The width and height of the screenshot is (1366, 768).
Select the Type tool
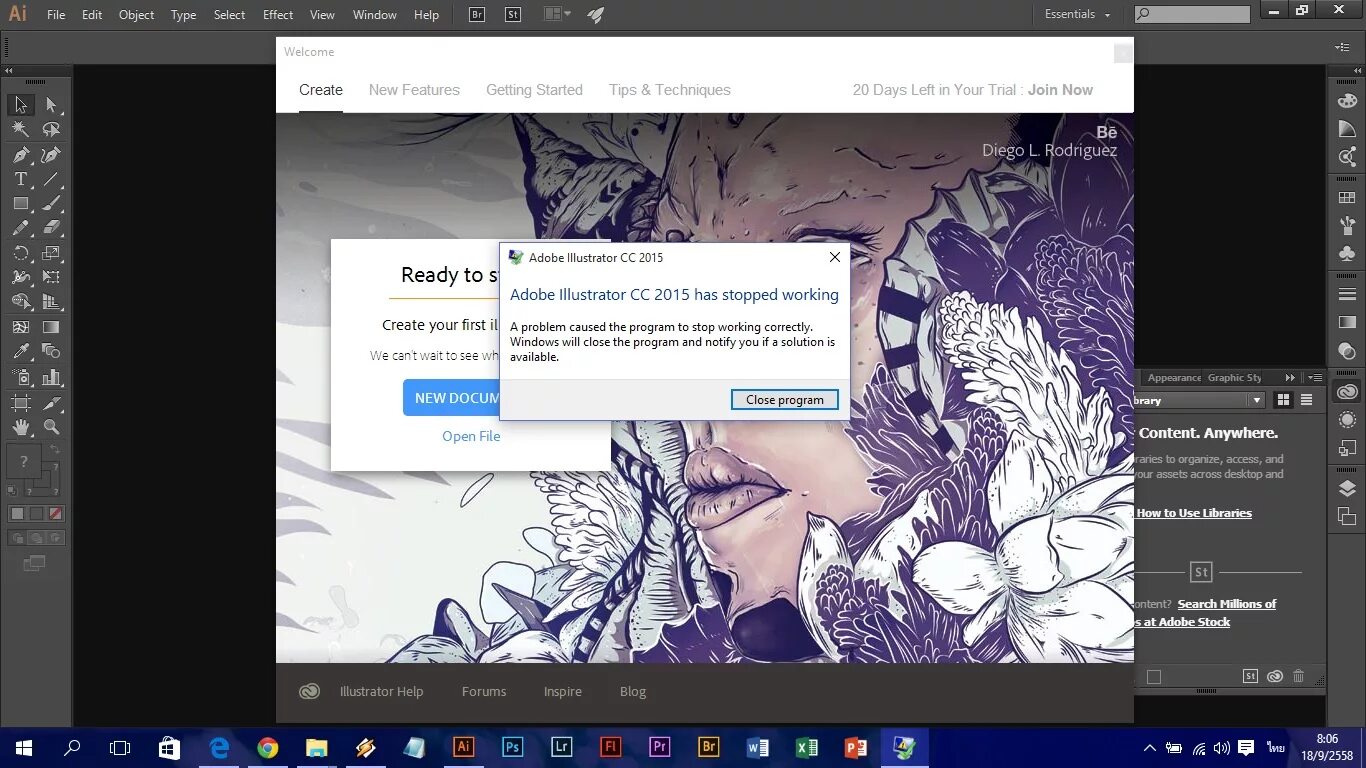pyautogui.click(x=20, y=178)
